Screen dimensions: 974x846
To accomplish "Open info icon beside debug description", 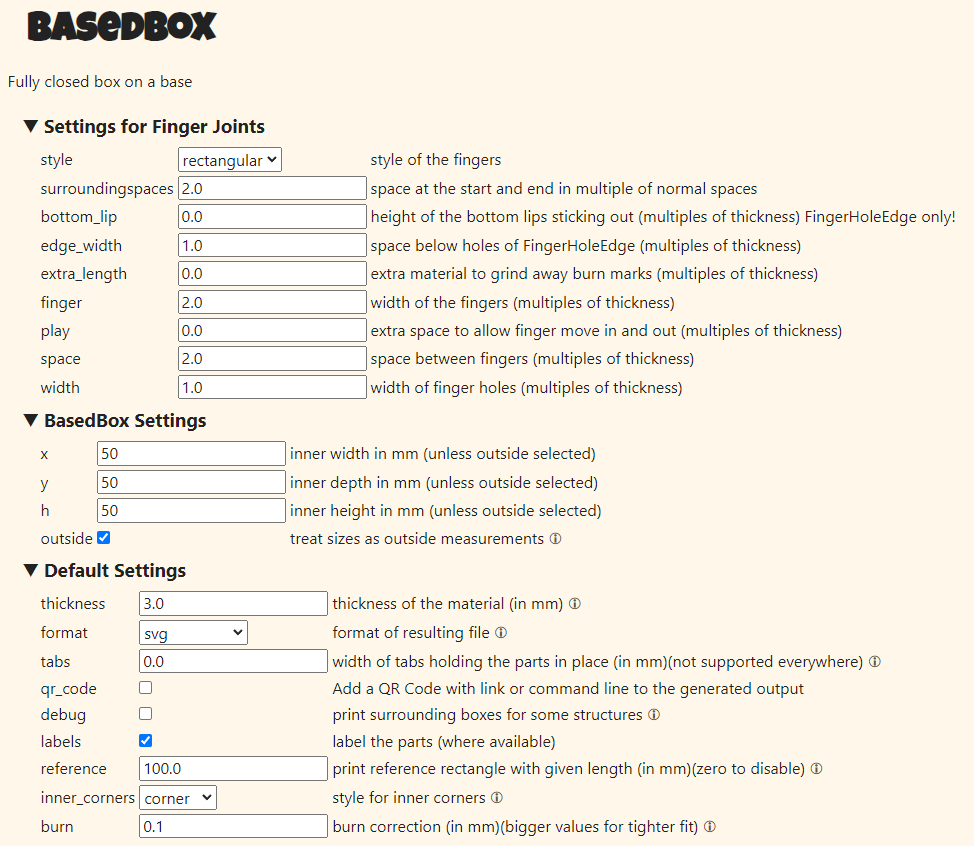I will [x=653, y=714].
